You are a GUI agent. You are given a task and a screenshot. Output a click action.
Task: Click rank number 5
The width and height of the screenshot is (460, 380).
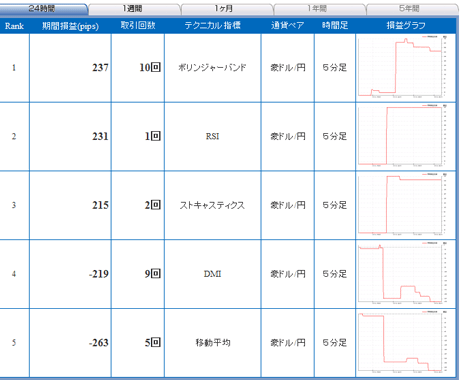(x=14, y=343)
